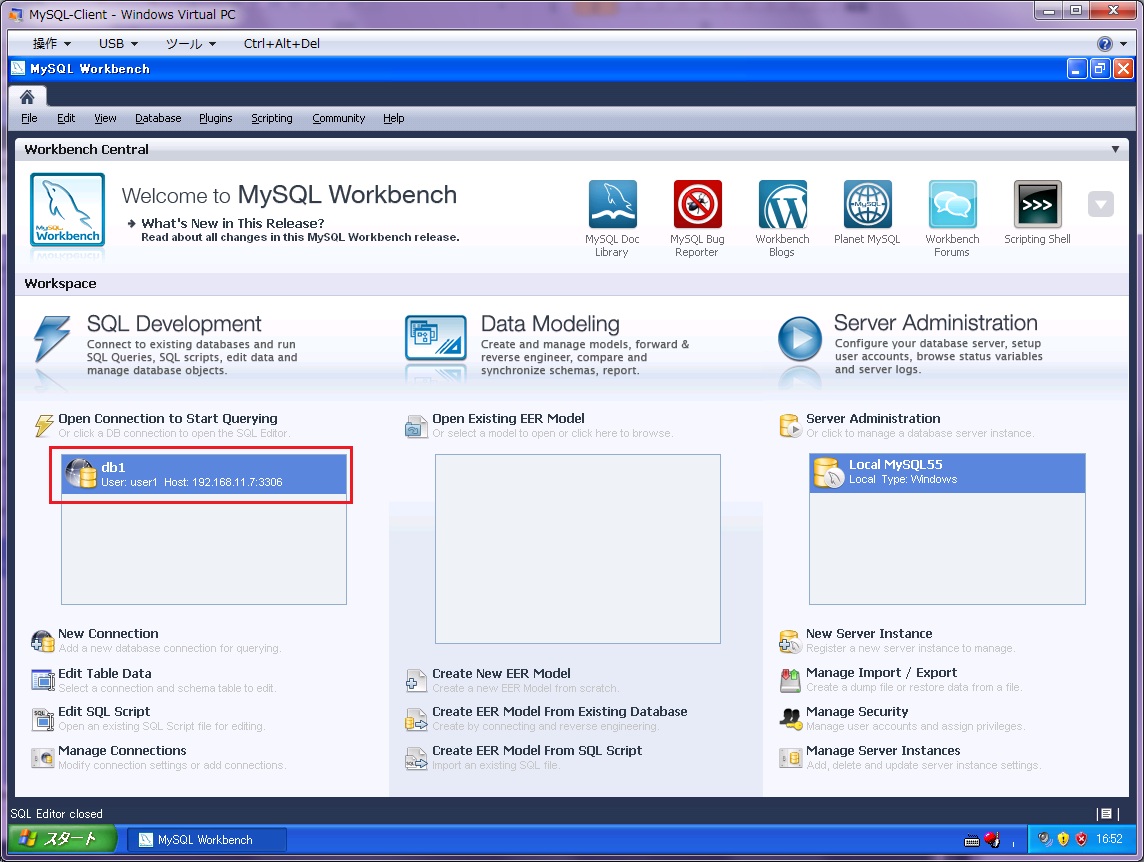Image resolution: width=1144 pixels, height=862 pixels.
Task: Open the View menu
Action: pyautogui.click(x=105, y=118)
